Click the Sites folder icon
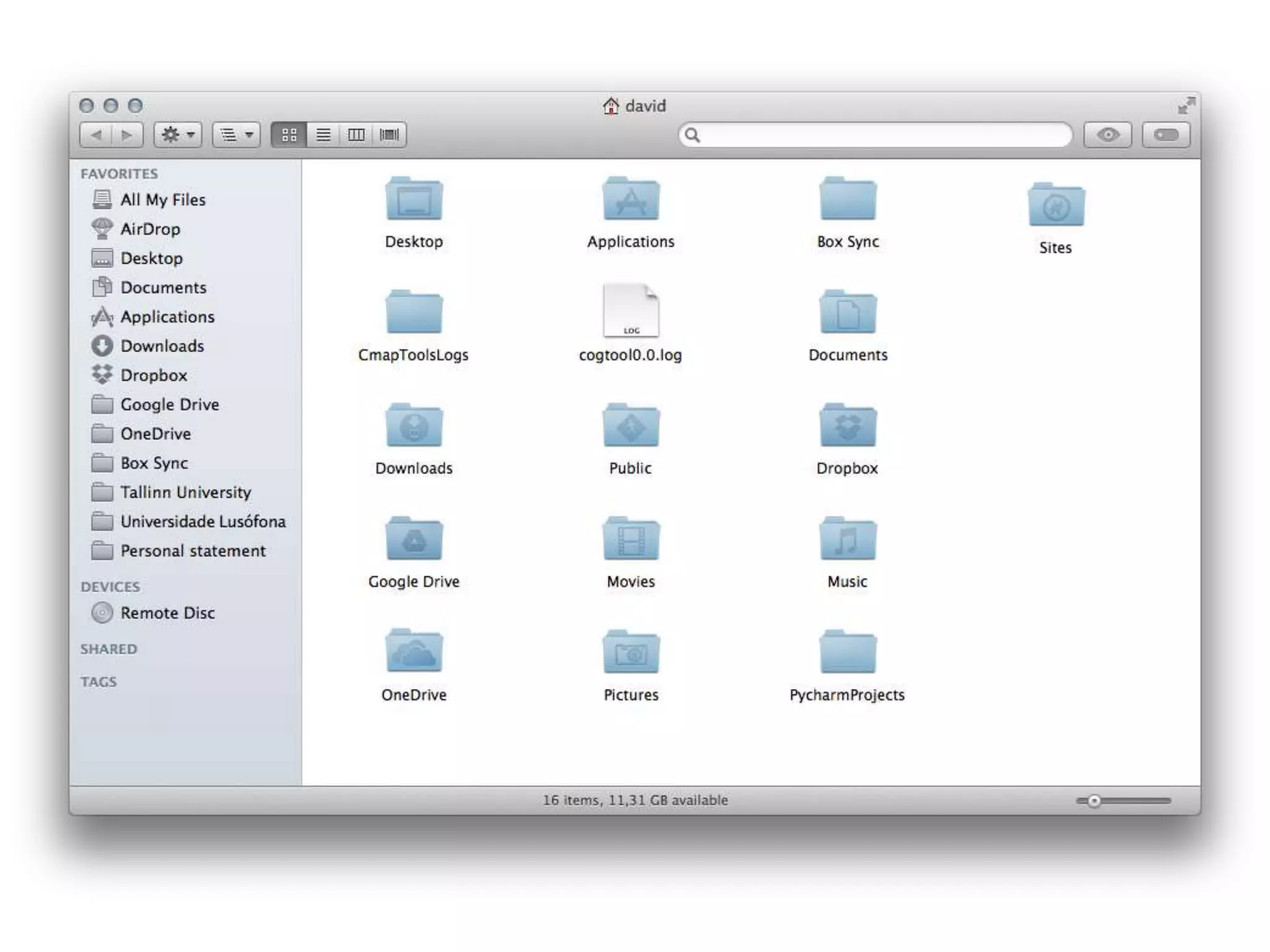Screen dimensions: 1270x952 (1055, 206)
